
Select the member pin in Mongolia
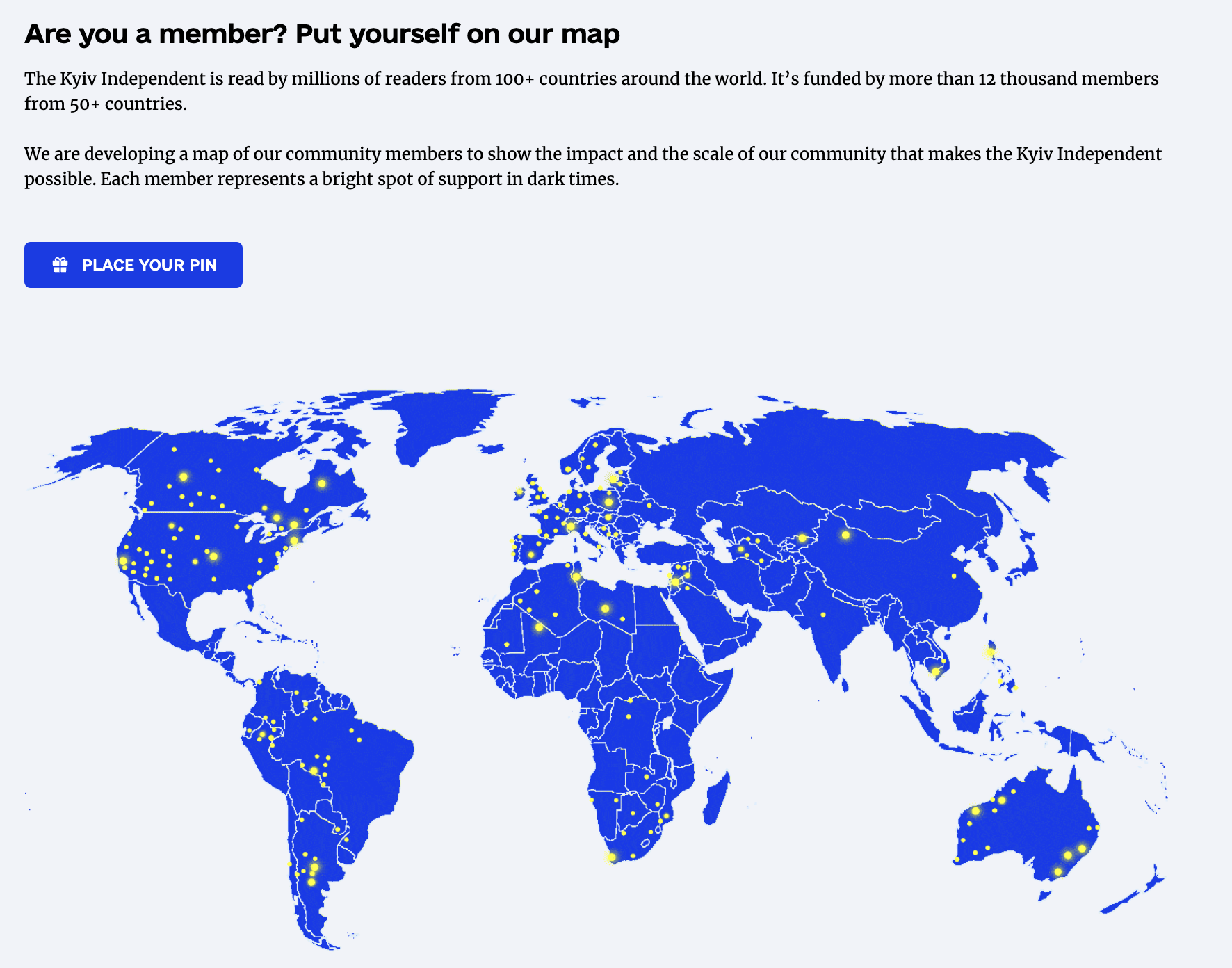coord(847,535)
